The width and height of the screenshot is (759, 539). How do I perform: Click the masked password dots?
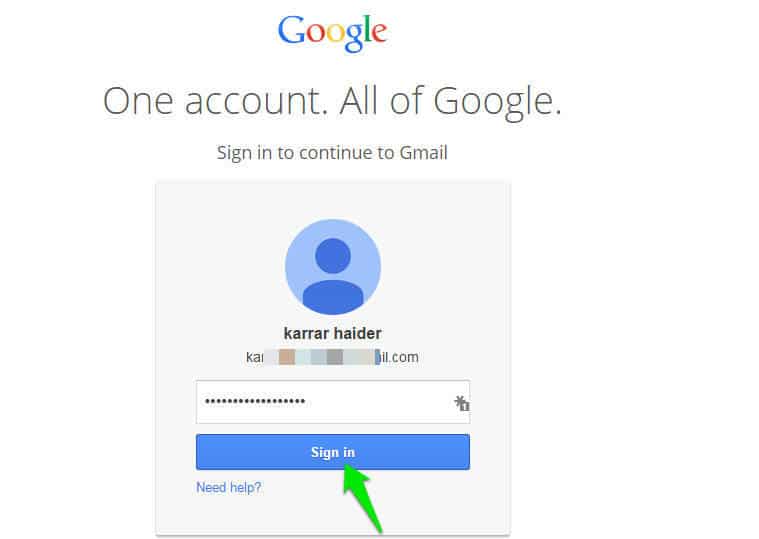[x=255, y=401]
